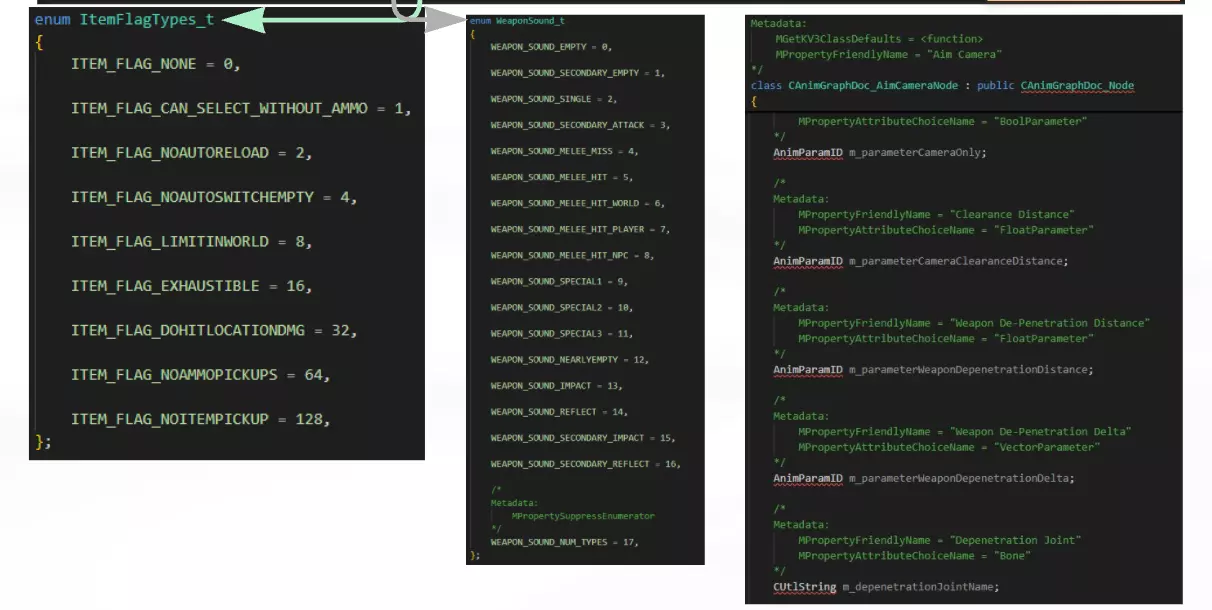Click WEAPON_SOUND_SPECIAL1 = 9 line

pos(559,281)
